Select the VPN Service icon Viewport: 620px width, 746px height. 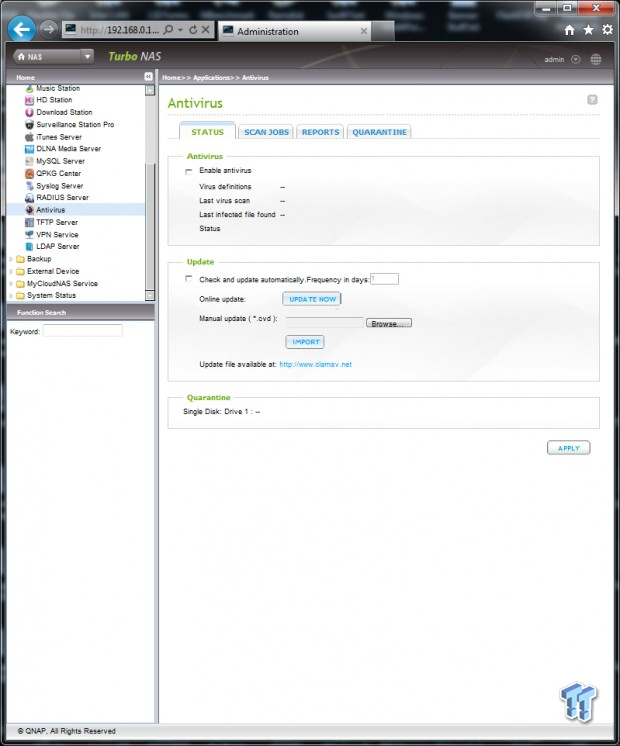[x=30, y=235]
